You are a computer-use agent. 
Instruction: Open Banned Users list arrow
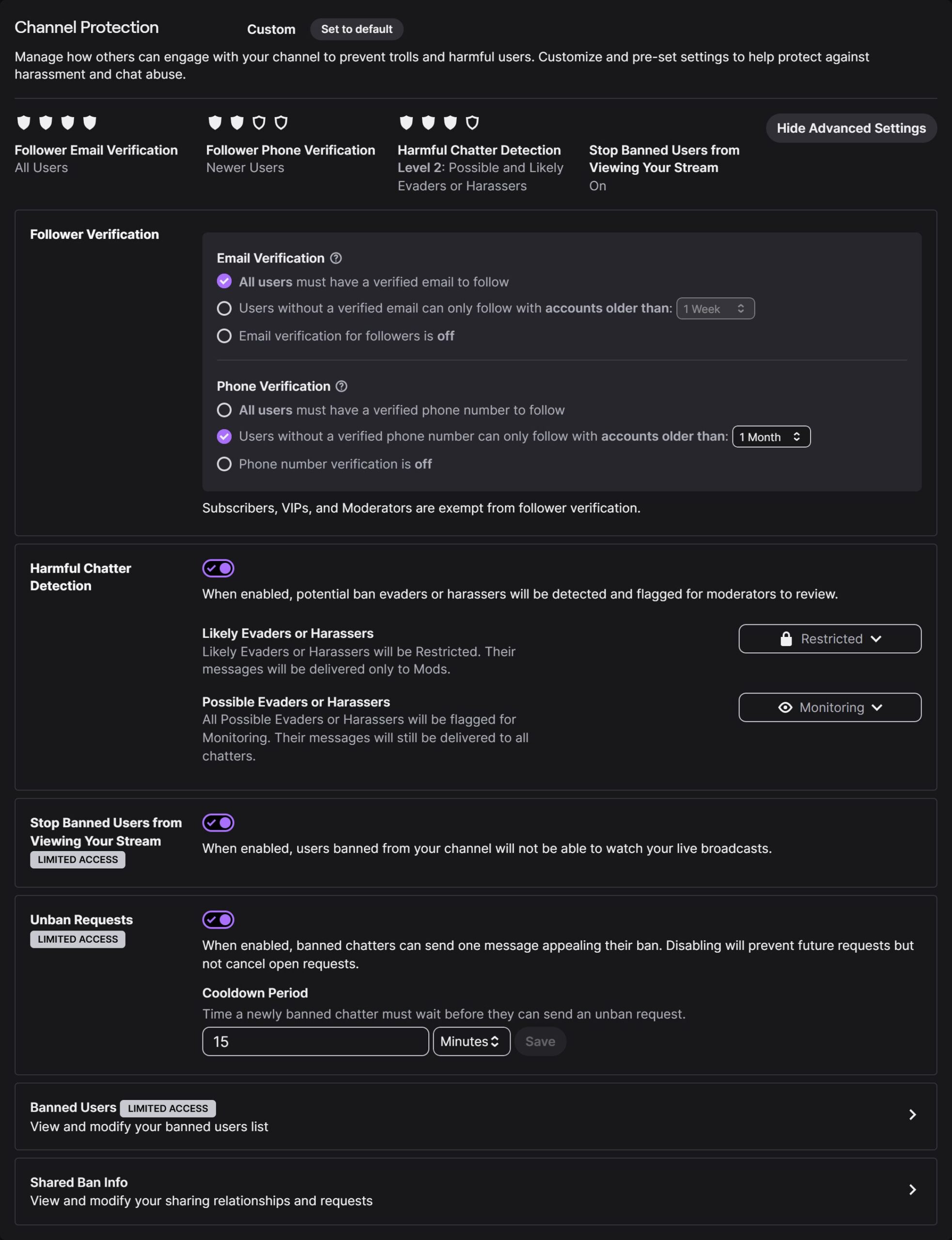tap(912, 1115)
